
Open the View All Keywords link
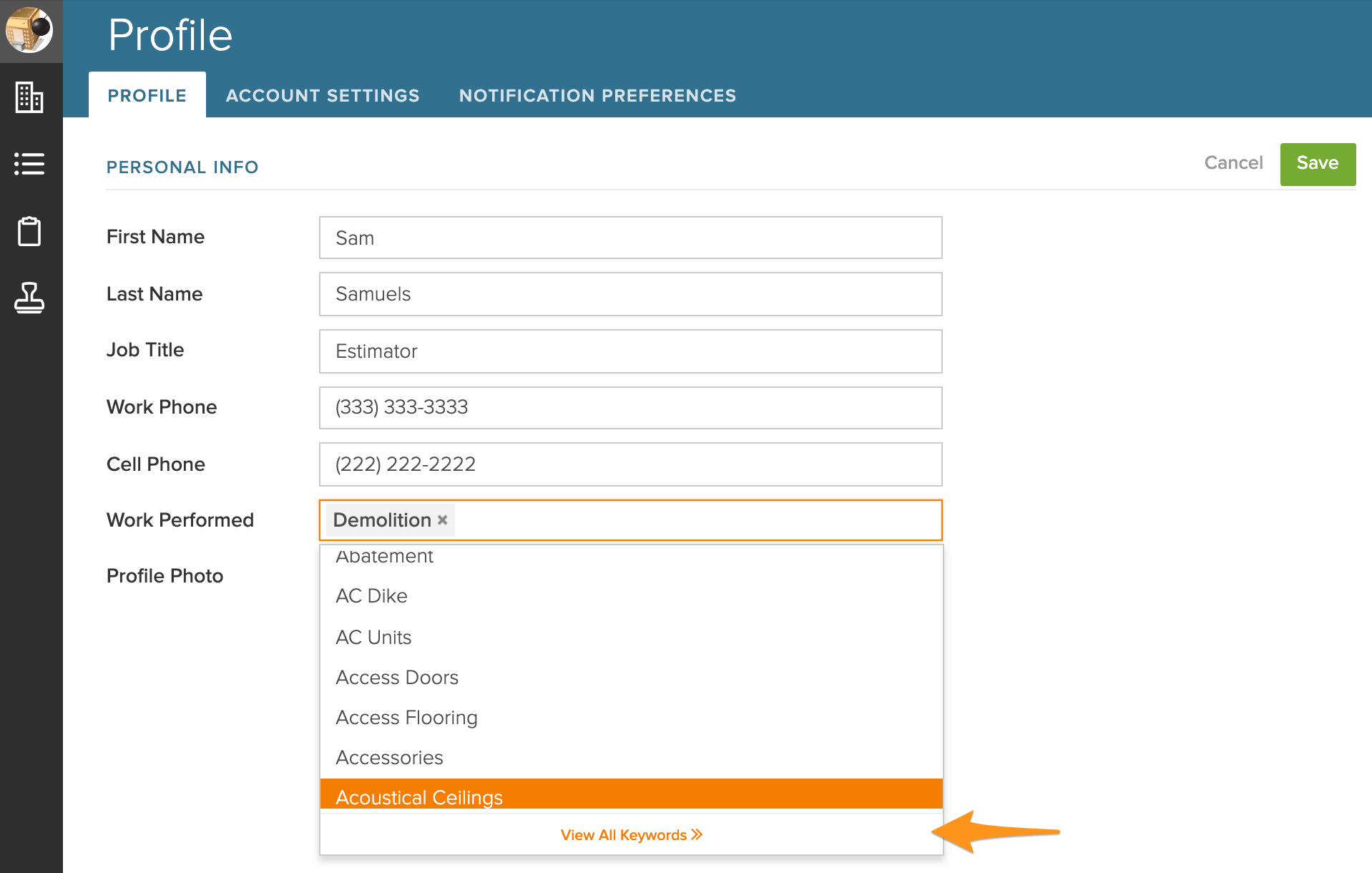(631, 835)
